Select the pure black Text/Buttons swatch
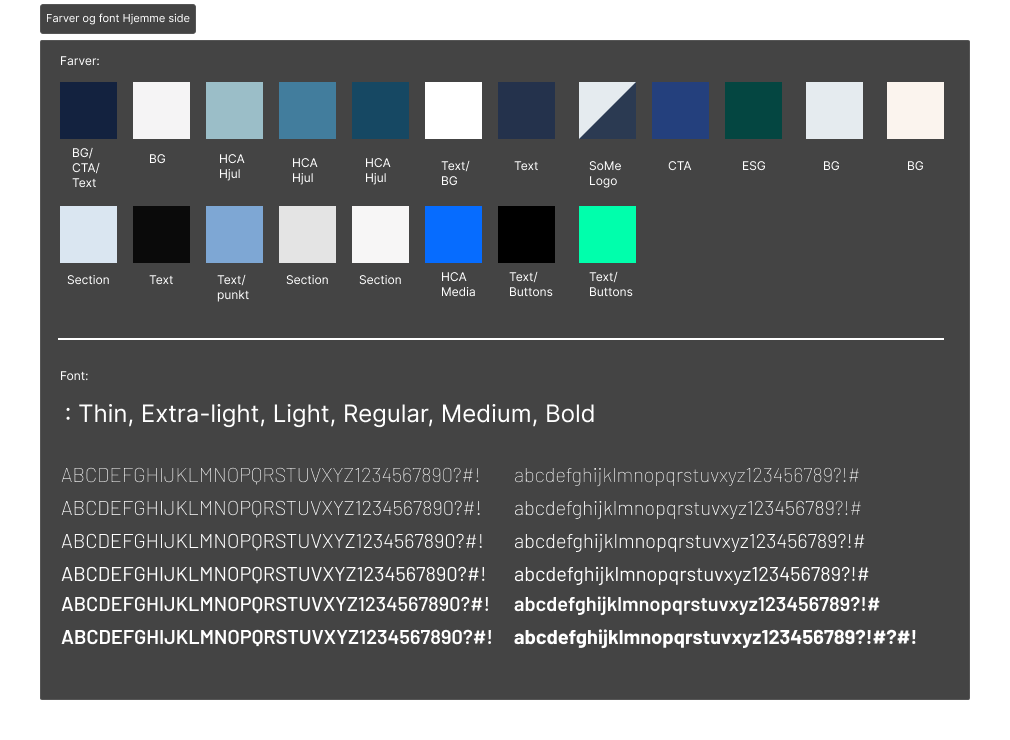Viewport: 1010px width, 740px height. (x=526, y=234)
